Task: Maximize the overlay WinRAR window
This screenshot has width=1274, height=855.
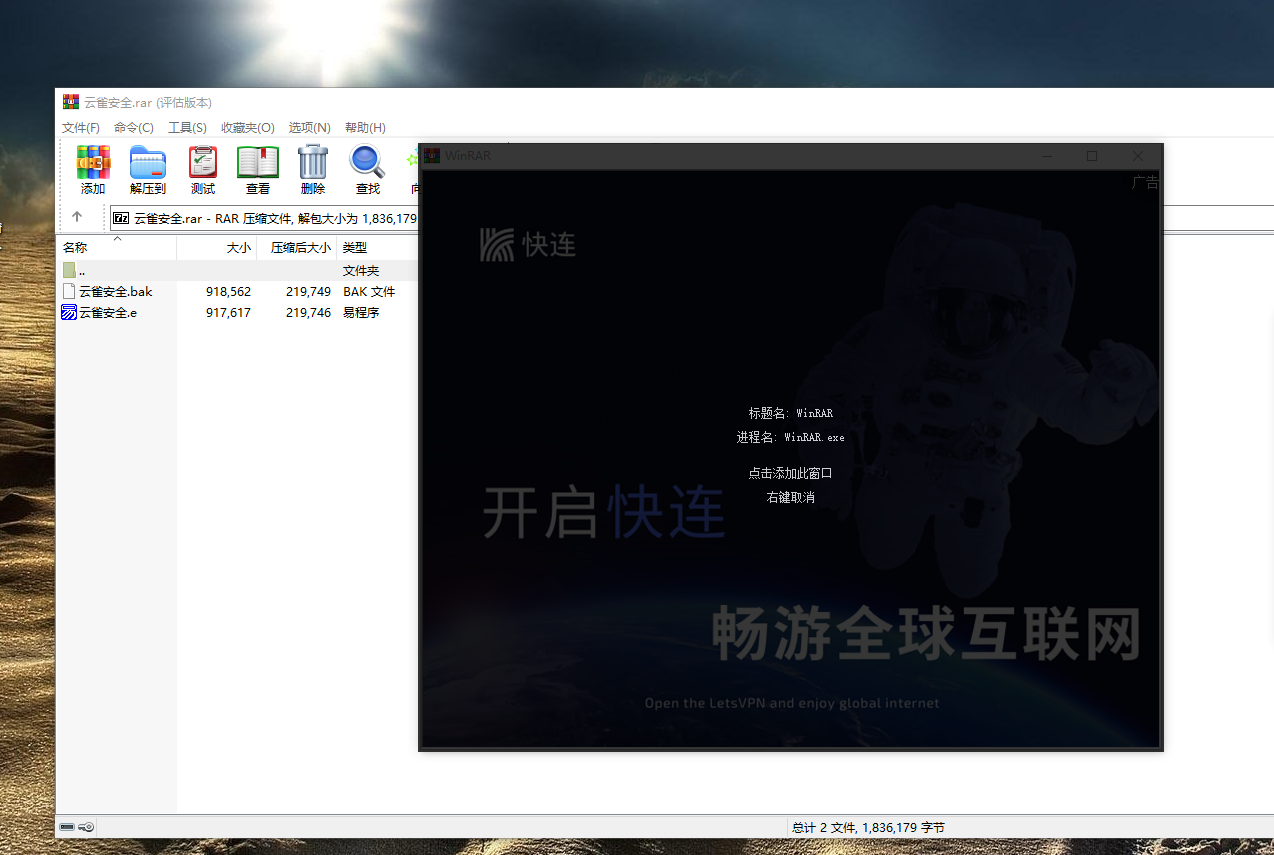Action: (1092, 156)
